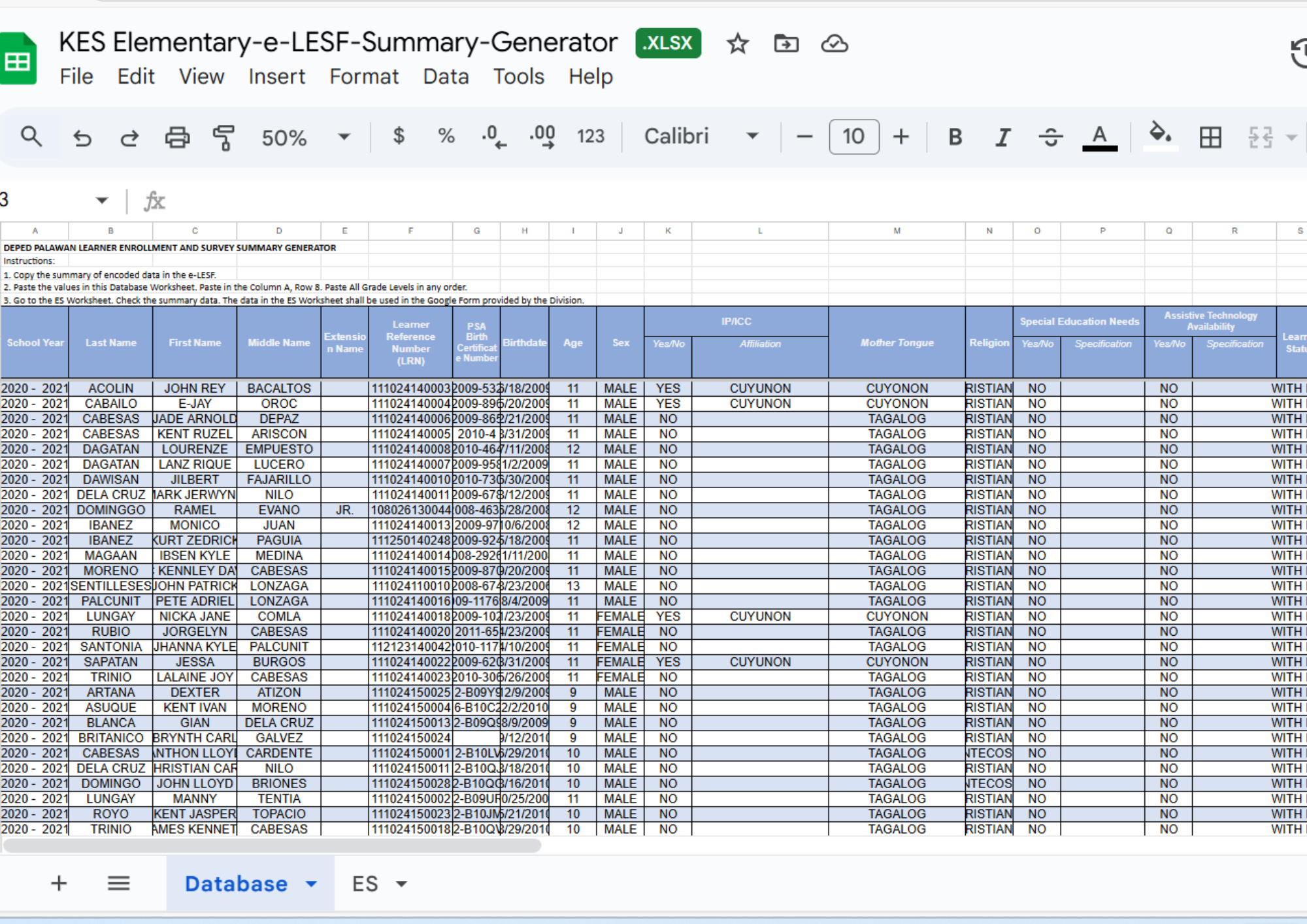Open the Edit menu
Viewport: 1307px width, 924px height.
click(x=136, y=76)
